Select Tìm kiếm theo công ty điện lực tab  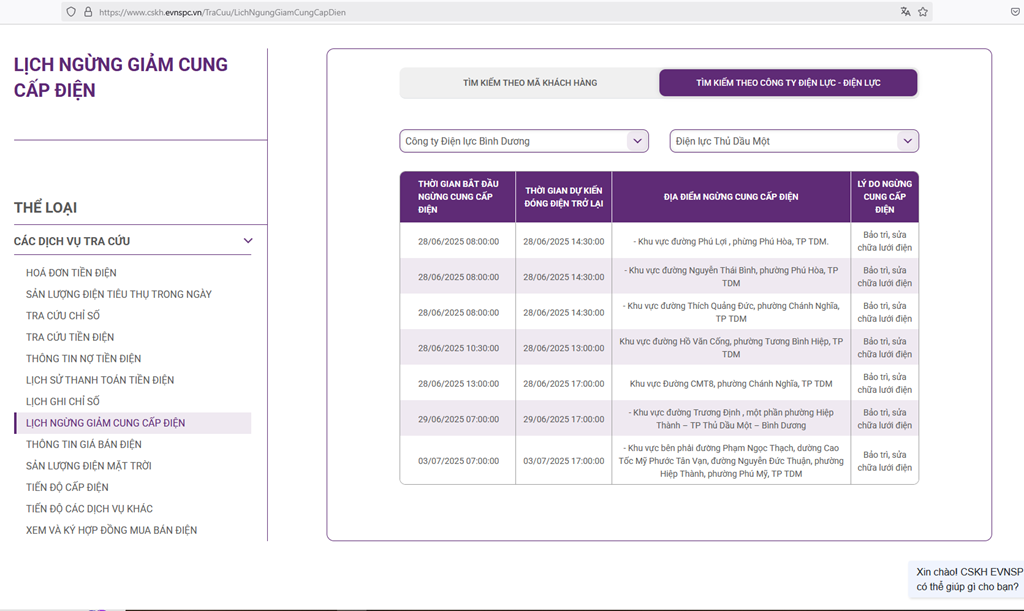coord(788,83)
